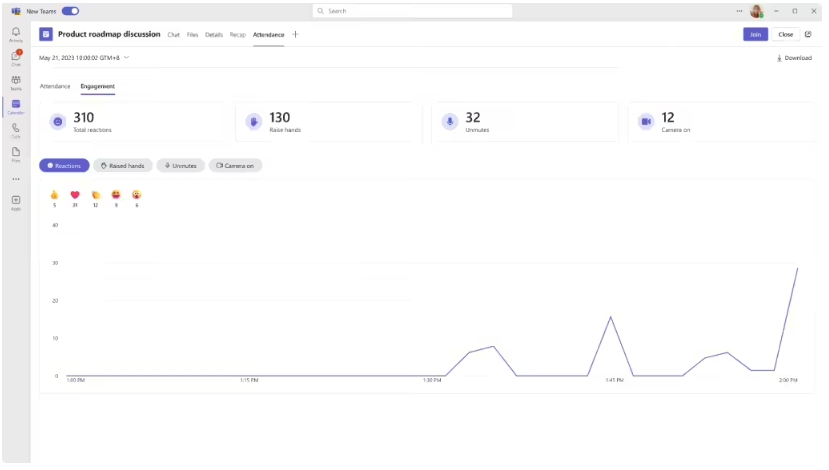Expand the meeting date dropdown
Screen dimensions: 829x470
click(126, 58)
